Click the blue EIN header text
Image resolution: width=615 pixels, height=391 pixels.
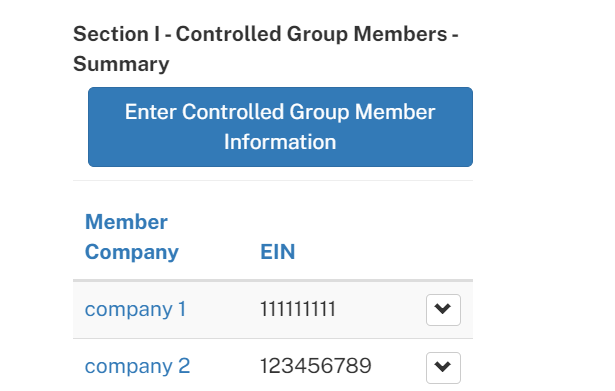tap(278, 251)
